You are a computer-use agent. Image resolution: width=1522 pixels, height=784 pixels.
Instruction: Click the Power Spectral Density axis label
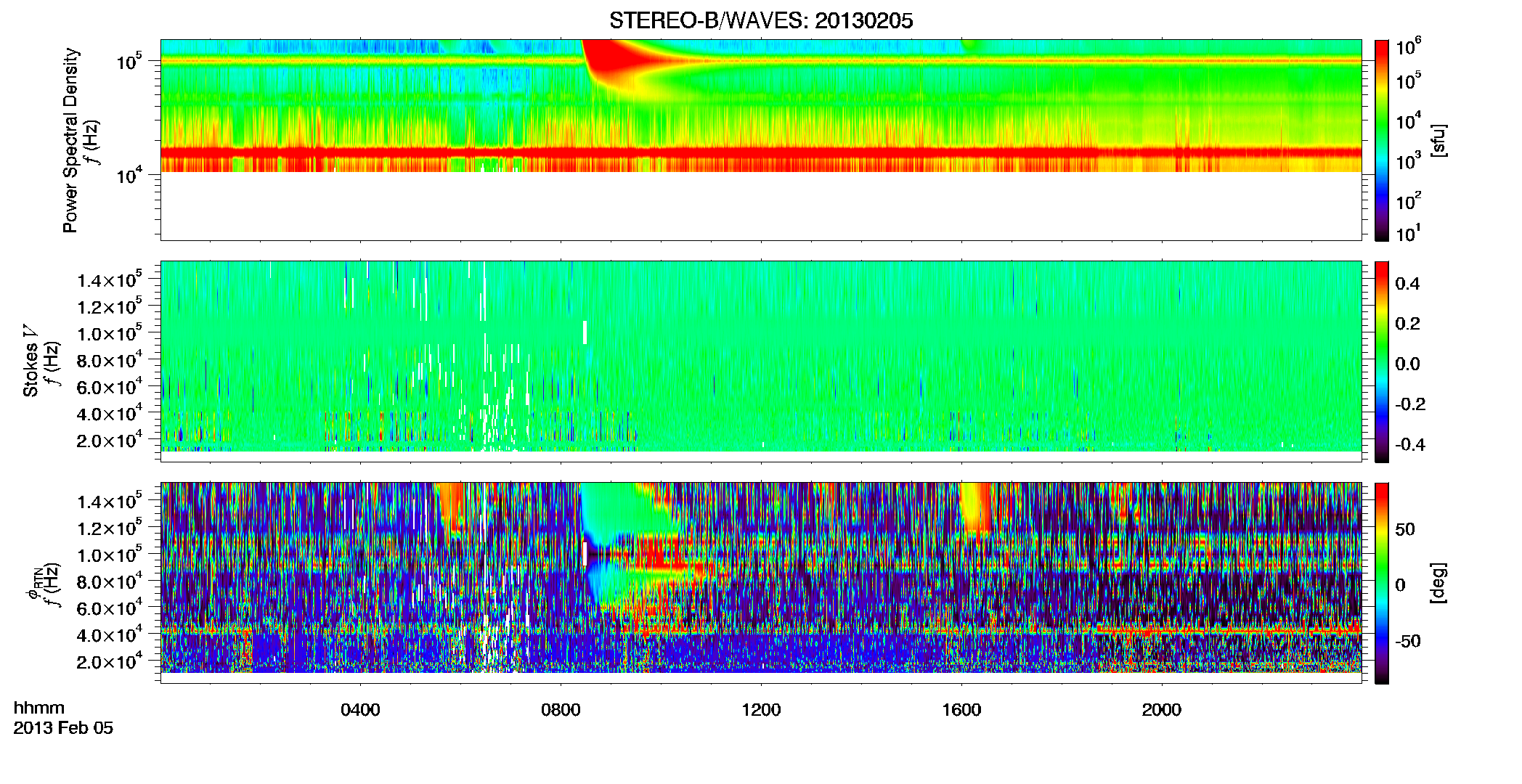(x=70, y=140)
